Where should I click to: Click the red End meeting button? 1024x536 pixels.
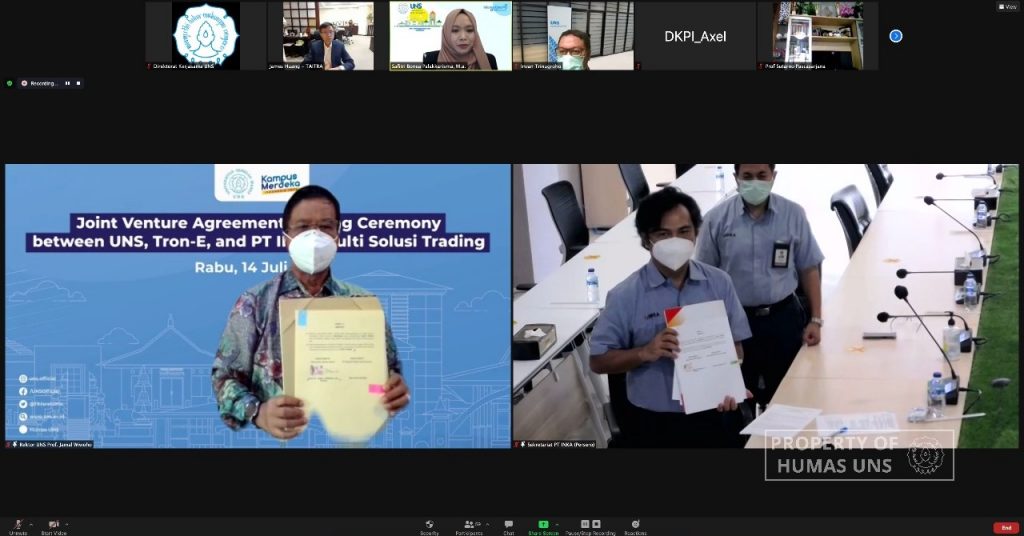[1006, 528]
